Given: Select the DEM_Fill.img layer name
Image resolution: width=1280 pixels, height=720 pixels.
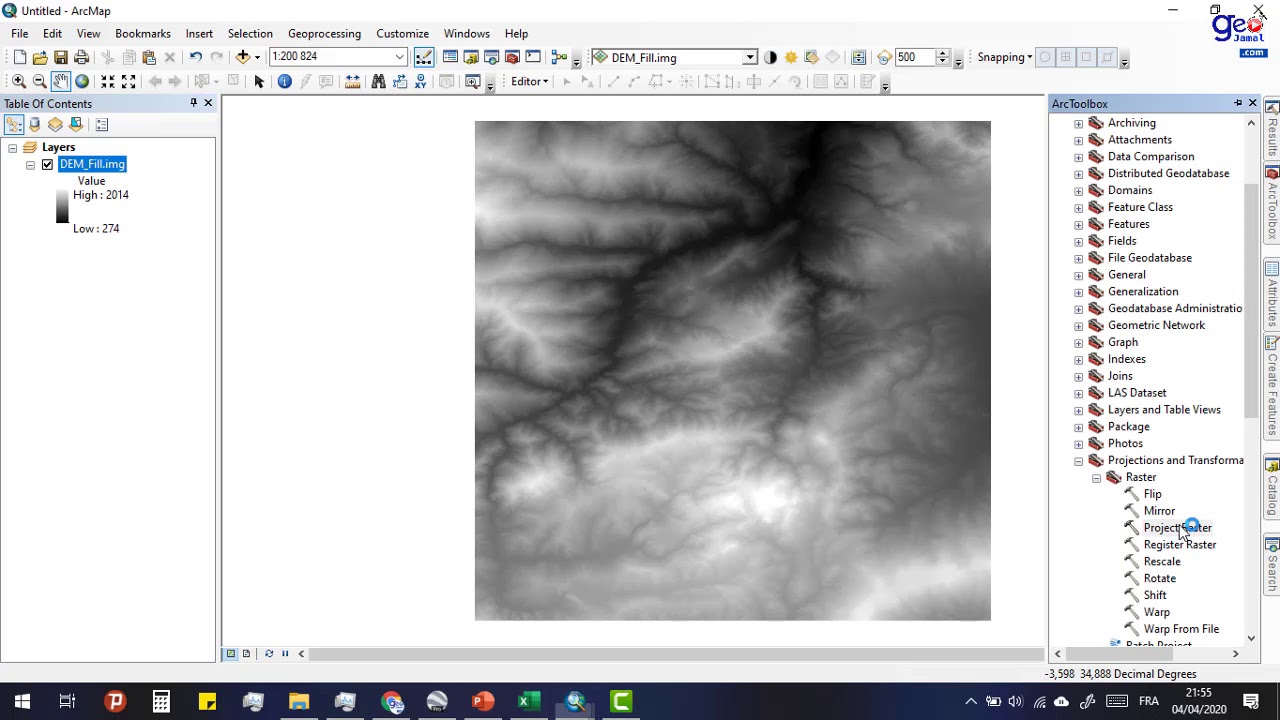Looking at the screenshot, I should (92, 164).
